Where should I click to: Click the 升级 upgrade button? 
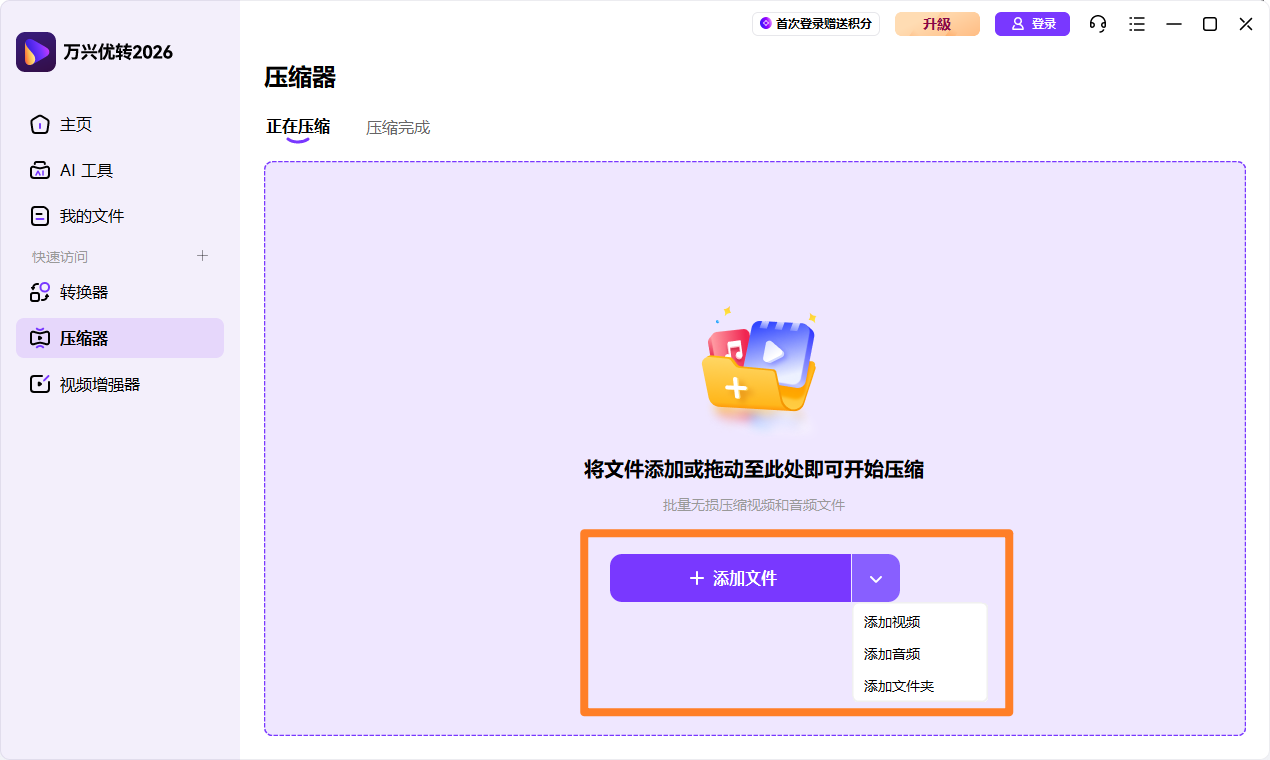point(937,24)
